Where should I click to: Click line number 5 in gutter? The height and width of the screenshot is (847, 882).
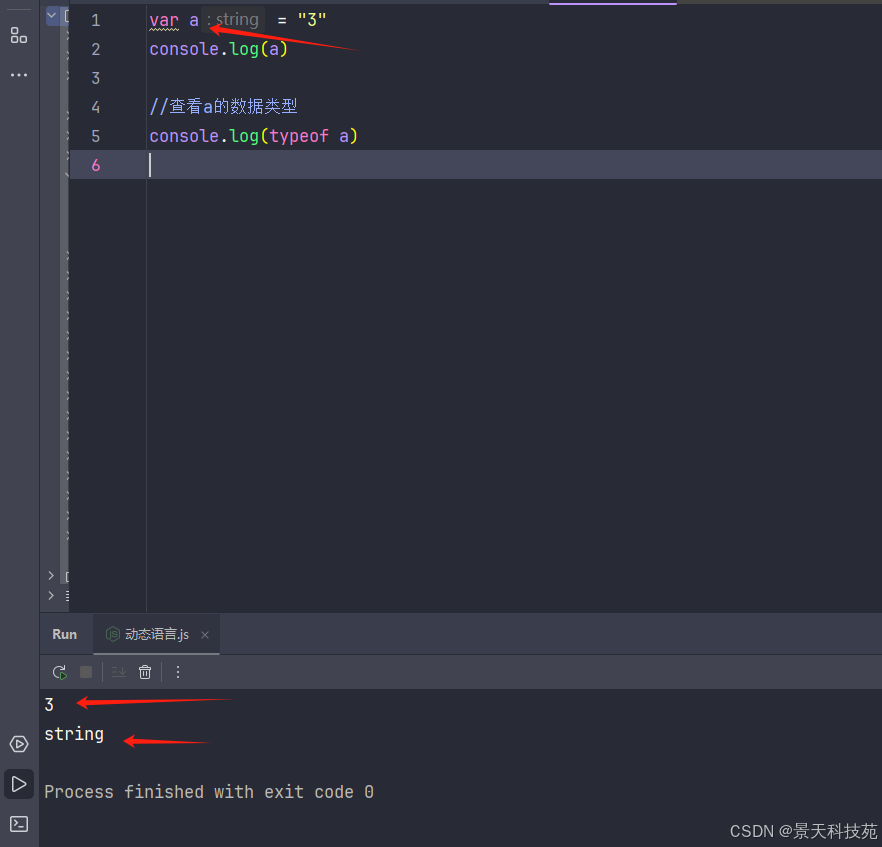96,136
